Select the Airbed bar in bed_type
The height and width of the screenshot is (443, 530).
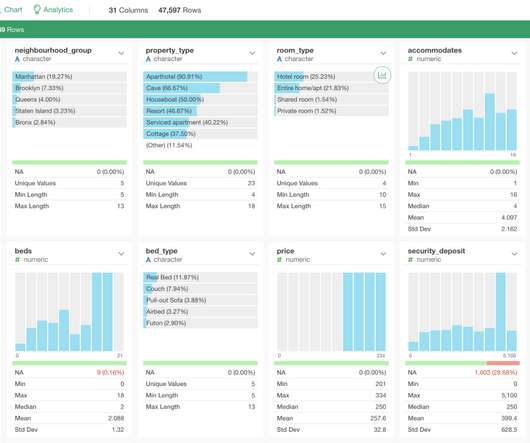pyautogui.click(x=200, y=312)
